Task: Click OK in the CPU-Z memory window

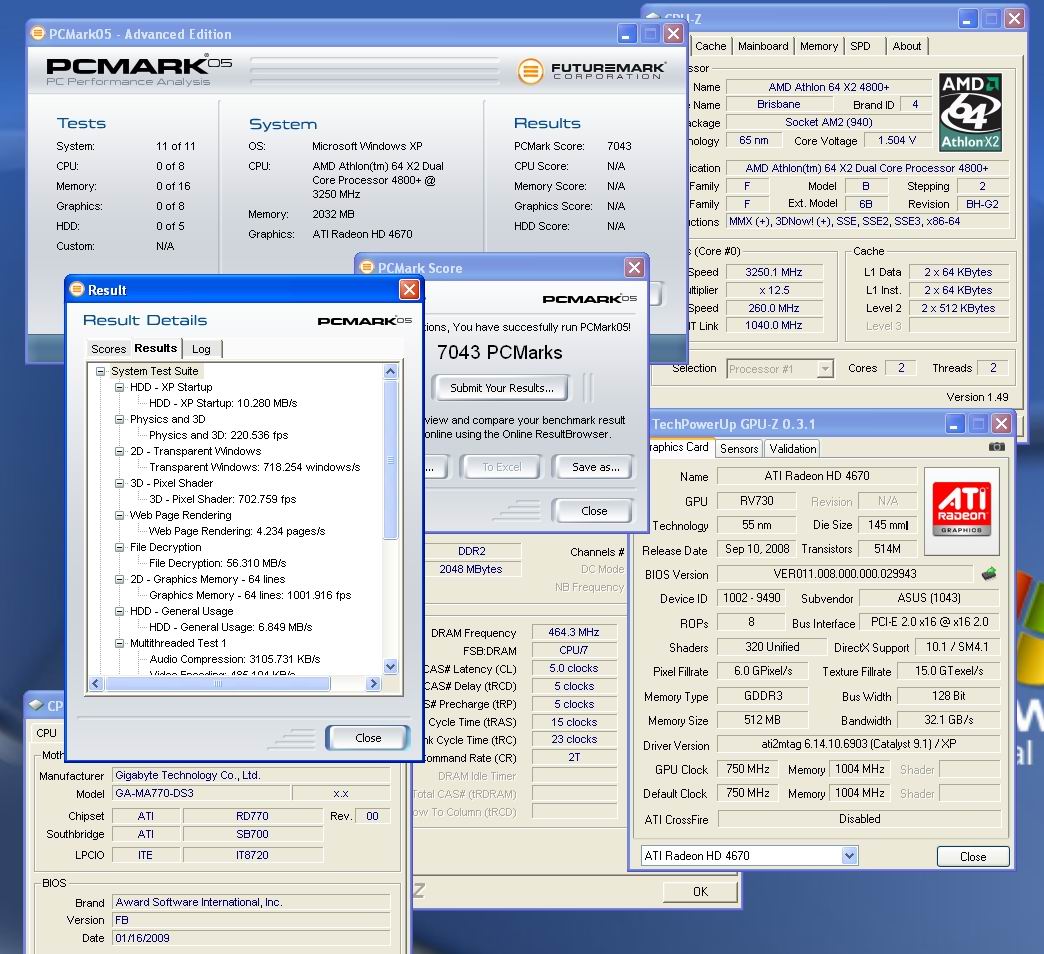Action: [700, 891]
